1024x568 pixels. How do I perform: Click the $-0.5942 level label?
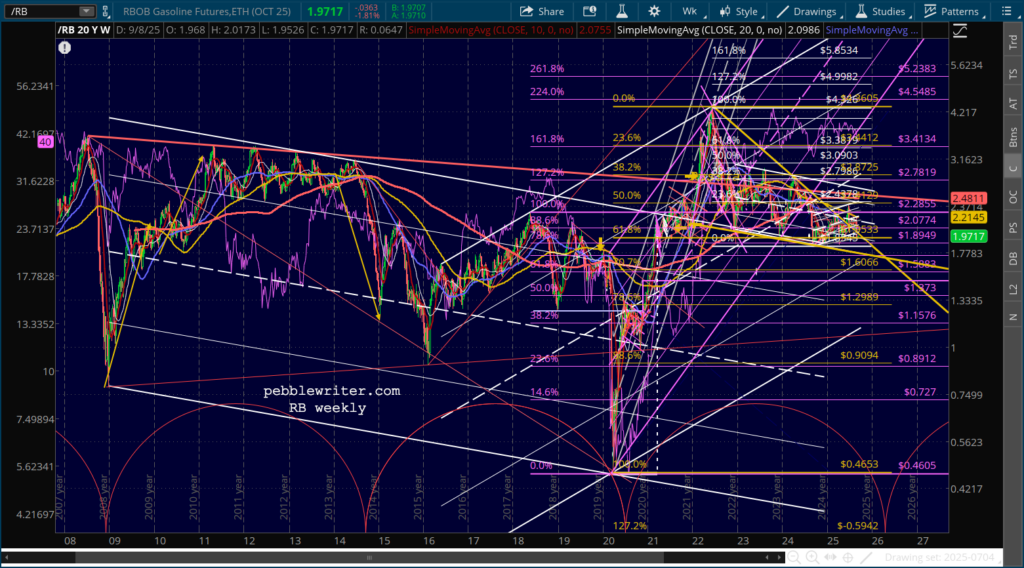[x=857, y=526]
